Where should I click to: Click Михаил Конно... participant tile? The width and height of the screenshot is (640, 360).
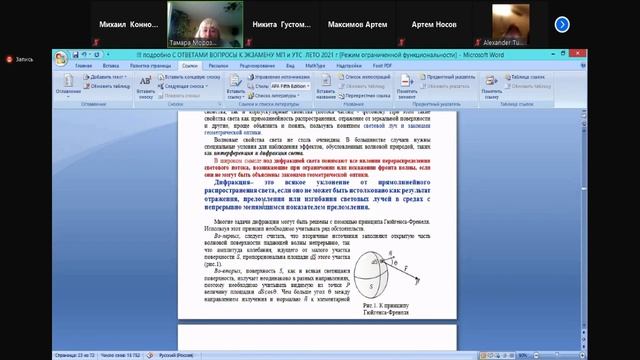pos(129,24)
